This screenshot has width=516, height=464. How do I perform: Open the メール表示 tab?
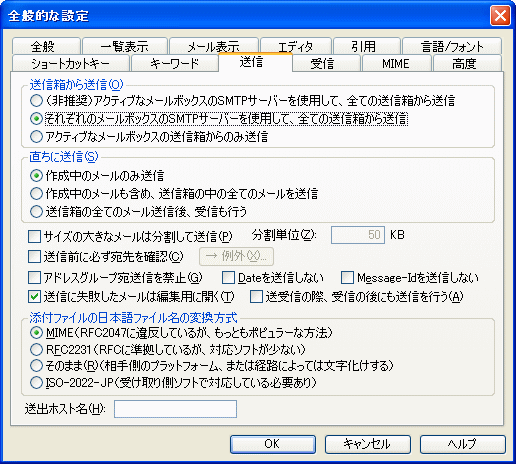click(214, 46)
